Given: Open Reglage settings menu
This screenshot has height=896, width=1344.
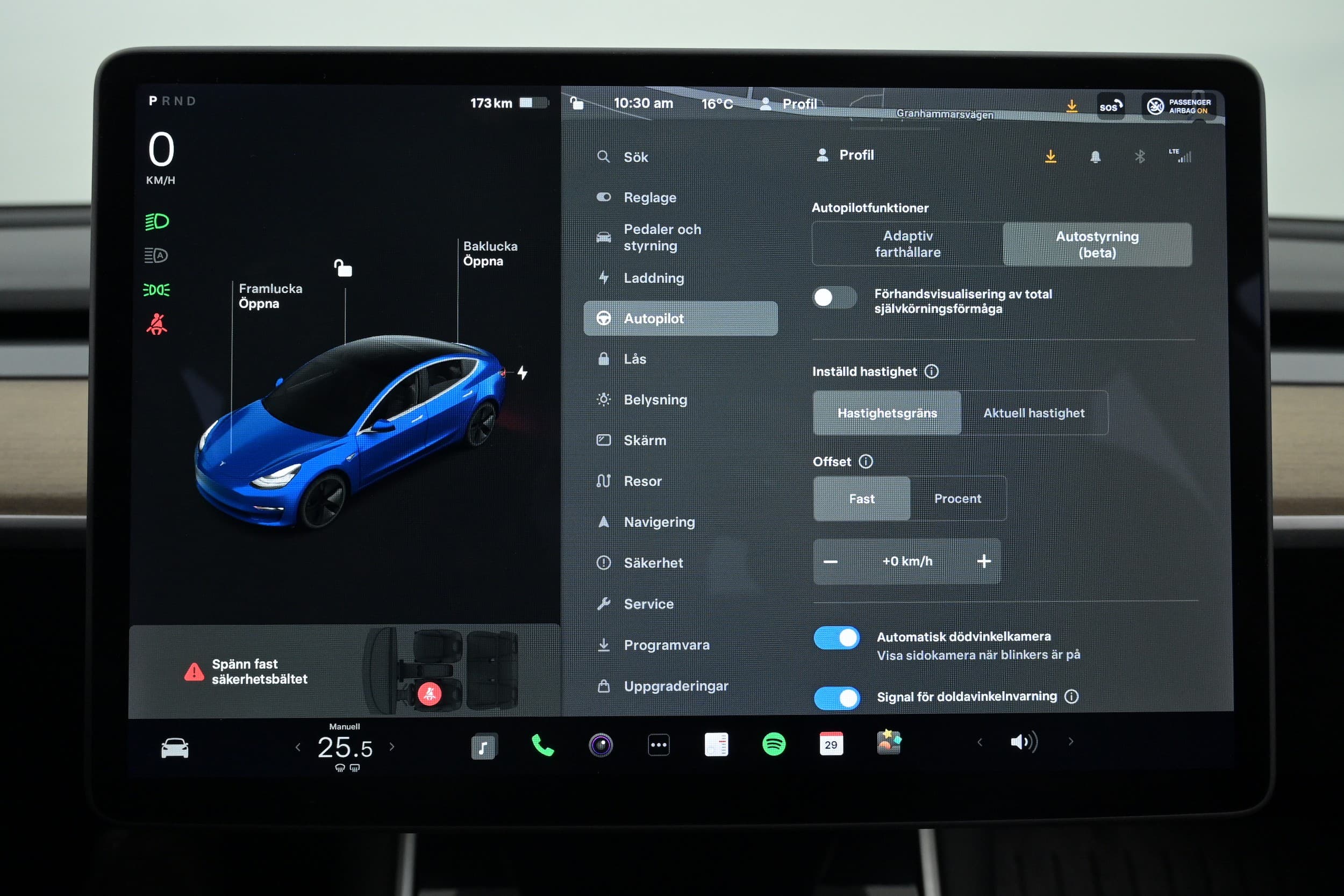Looking at the screenshot, I should pos(681,197).
